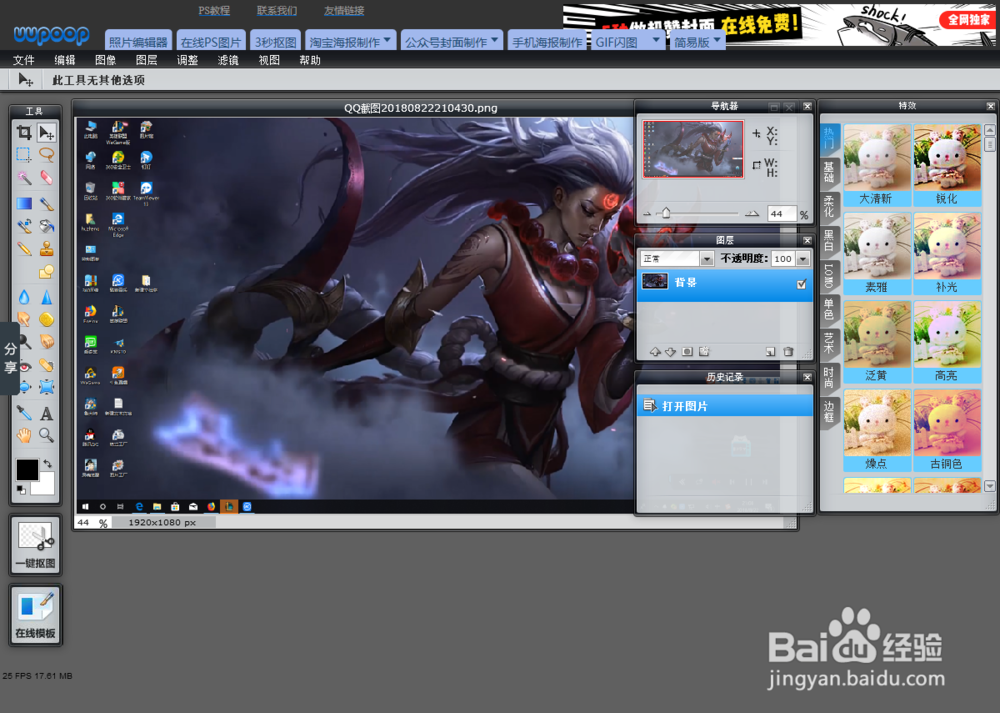Select the Shape drawing tool
The image size is (1000, 713).
pos(47,272)
